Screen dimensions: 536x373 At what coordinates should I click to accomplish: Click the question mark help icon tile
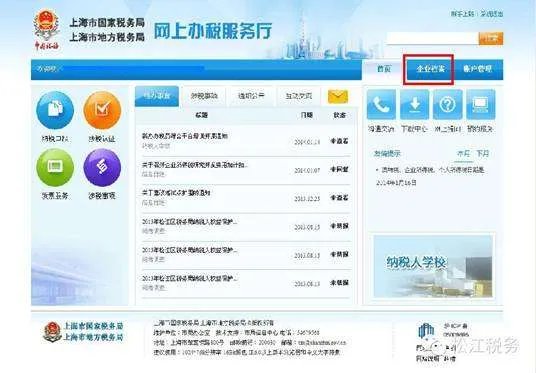click(x=448, y=105)
